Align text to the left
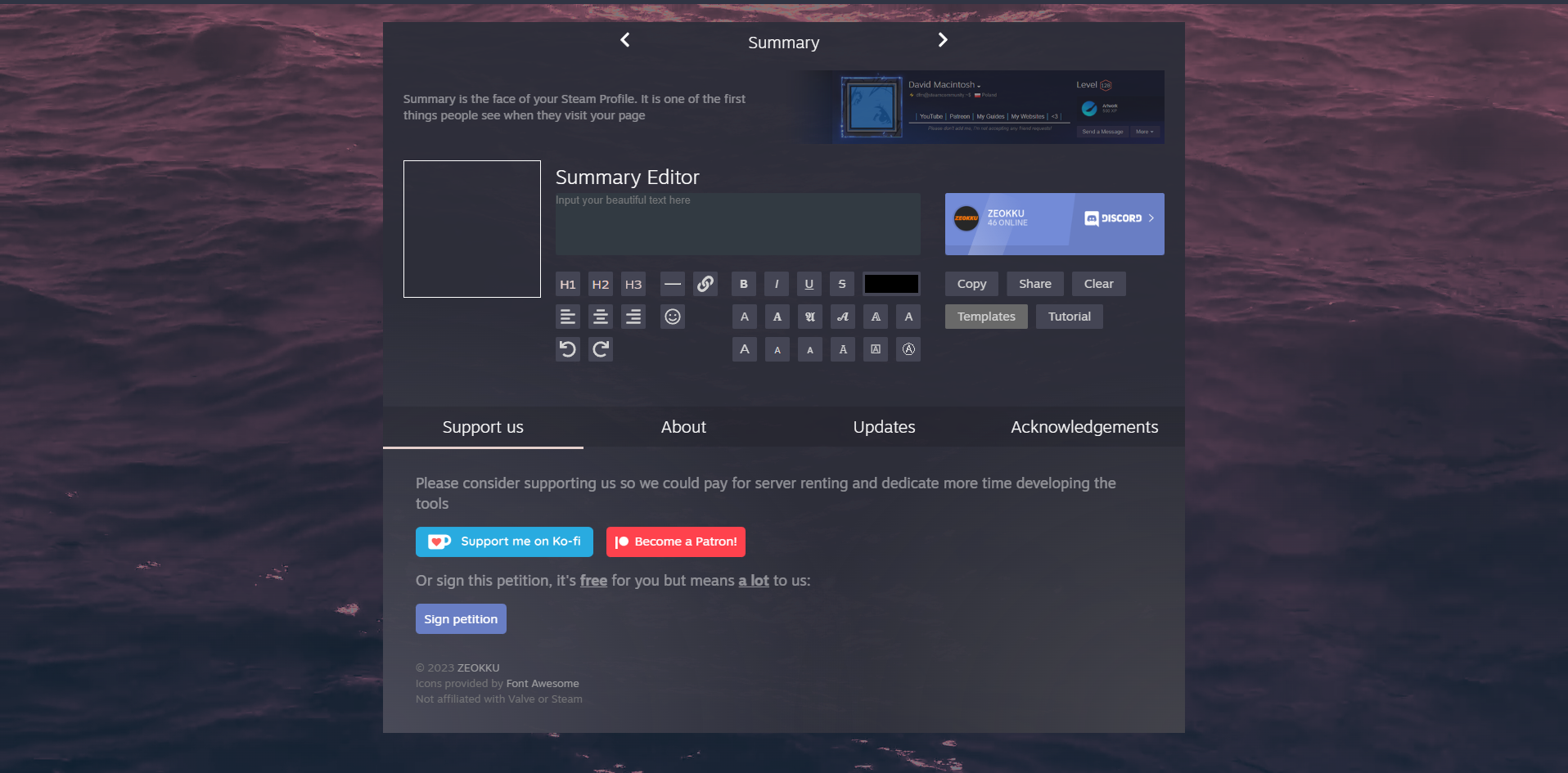 coord(568,317)
